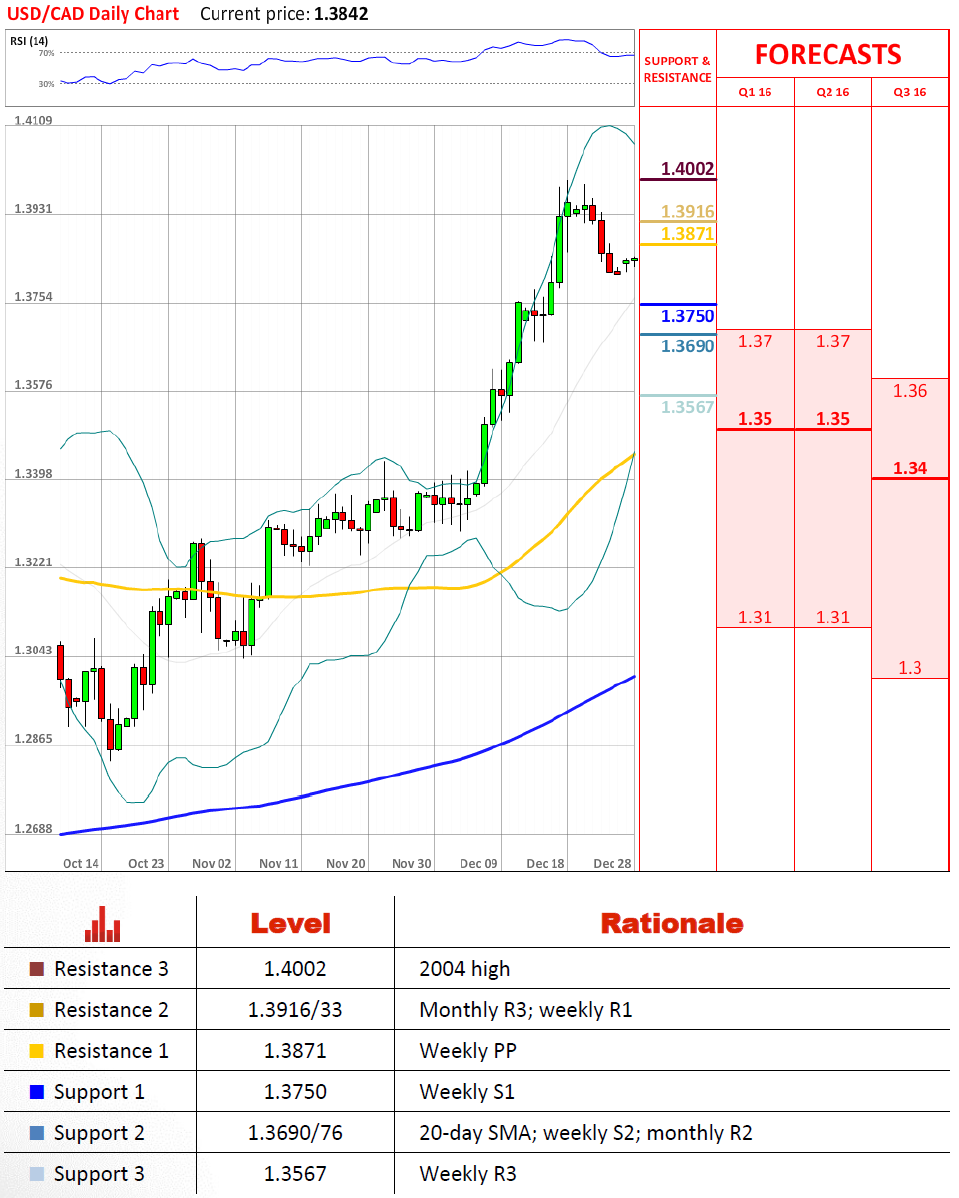Click the 1.4109 price axis label
The width and height of the screenshot is (959, 1198).
[x=34, y=121]
